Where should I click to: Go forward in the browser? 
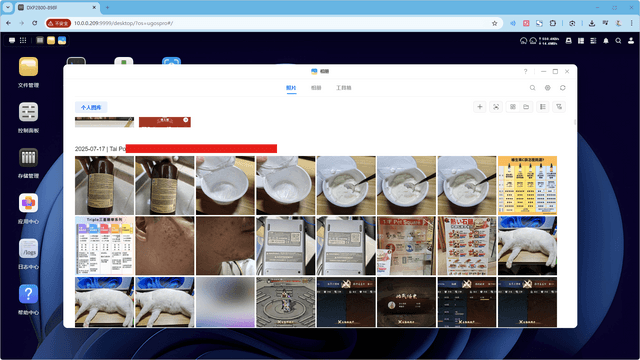(22, 23)
